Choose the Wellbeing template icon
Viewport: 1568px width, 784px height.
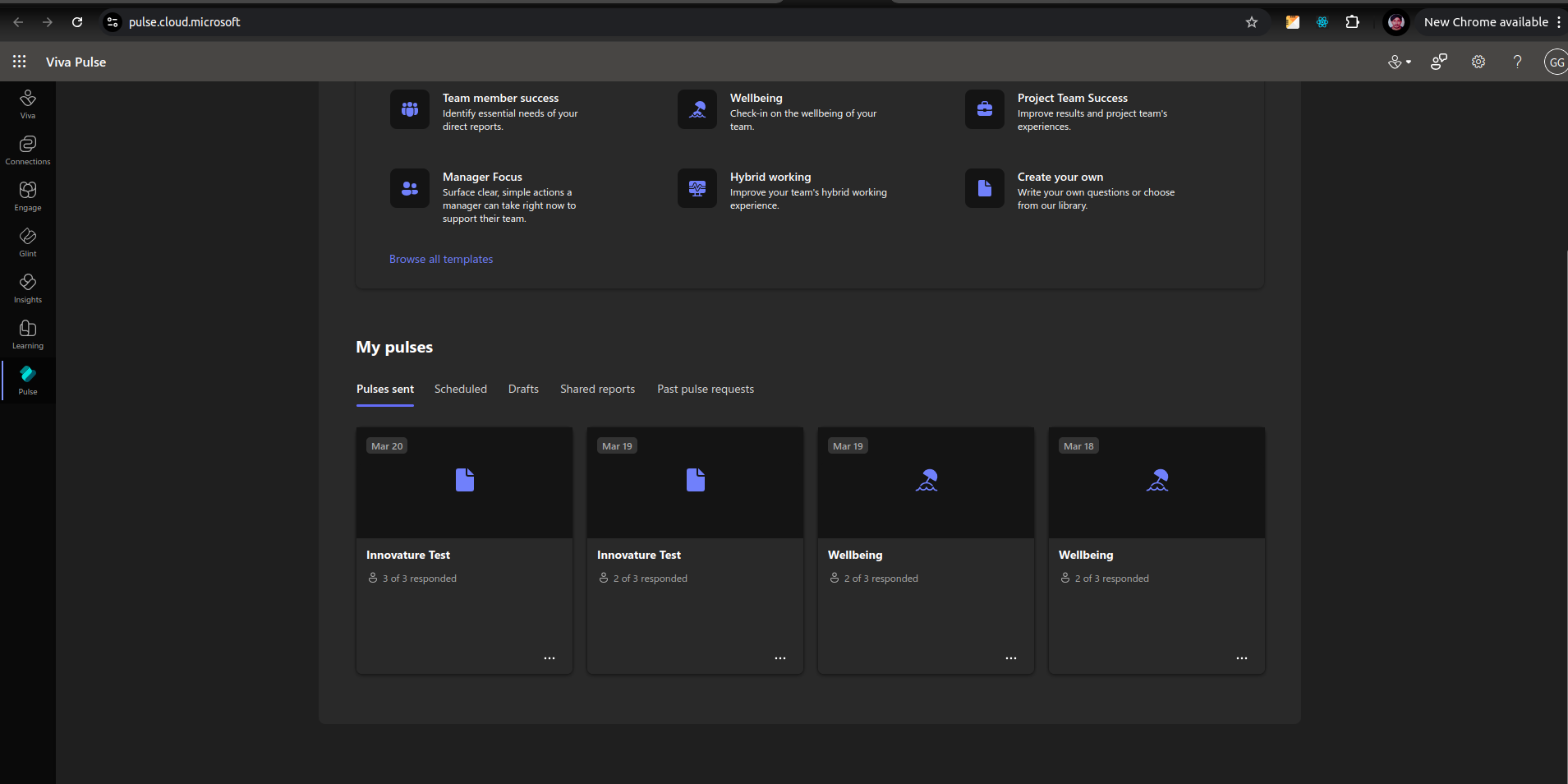[697, 109]
